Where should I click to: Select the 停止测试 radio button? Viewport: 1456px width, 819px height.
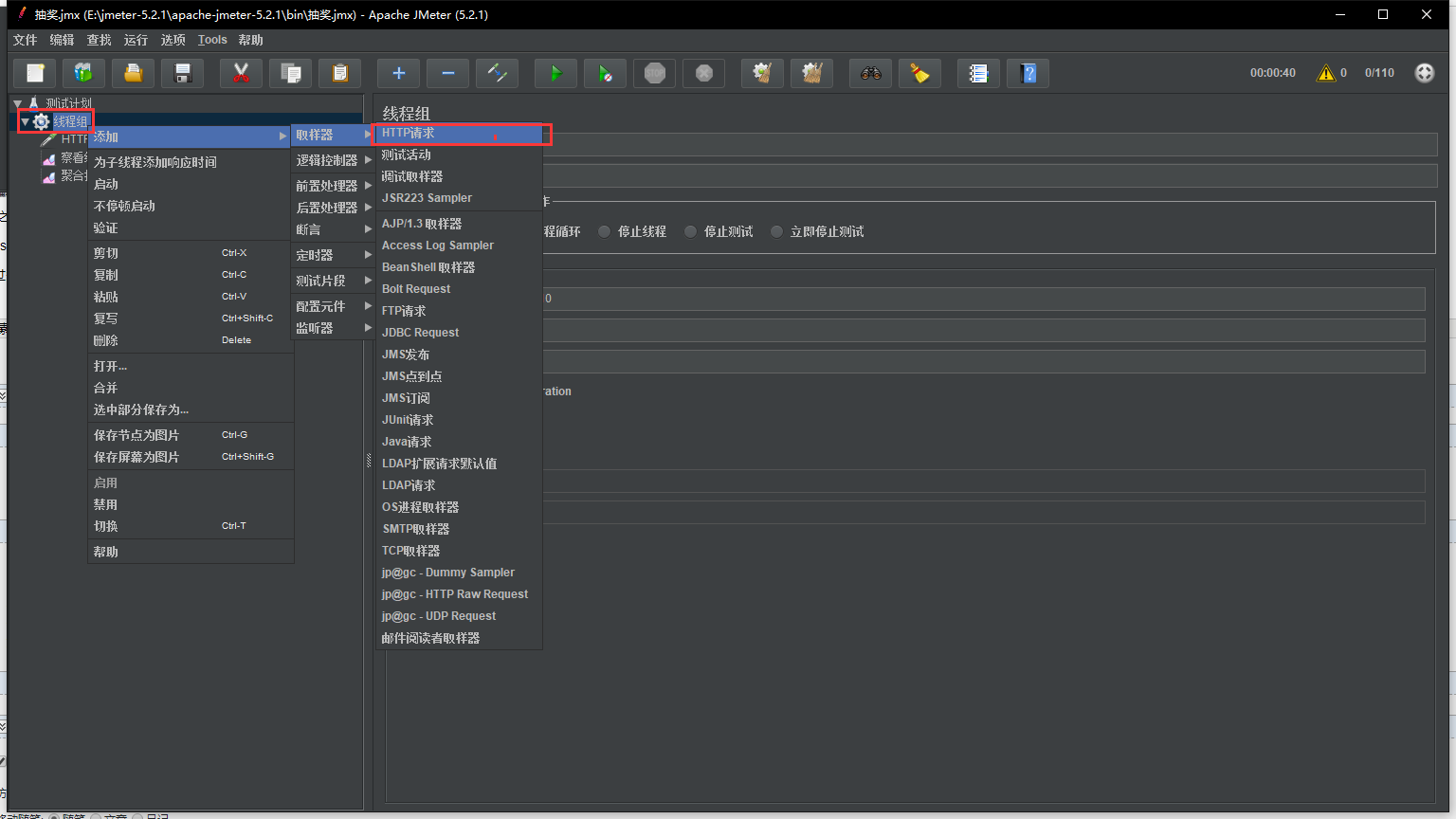click(x=690, y=232)
